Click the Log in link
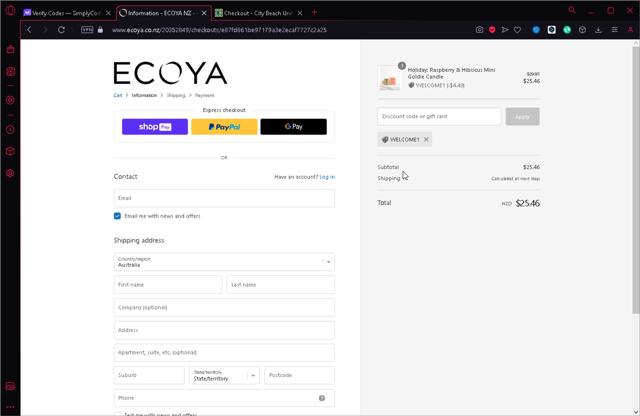The image size is (640, 416). [x=327, y=177]
